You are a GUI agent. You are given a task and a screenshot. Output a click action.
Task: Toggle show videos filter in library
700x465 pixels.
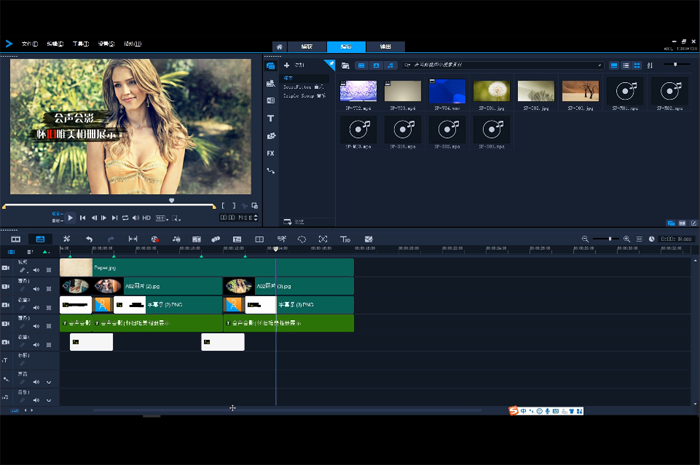361,65
